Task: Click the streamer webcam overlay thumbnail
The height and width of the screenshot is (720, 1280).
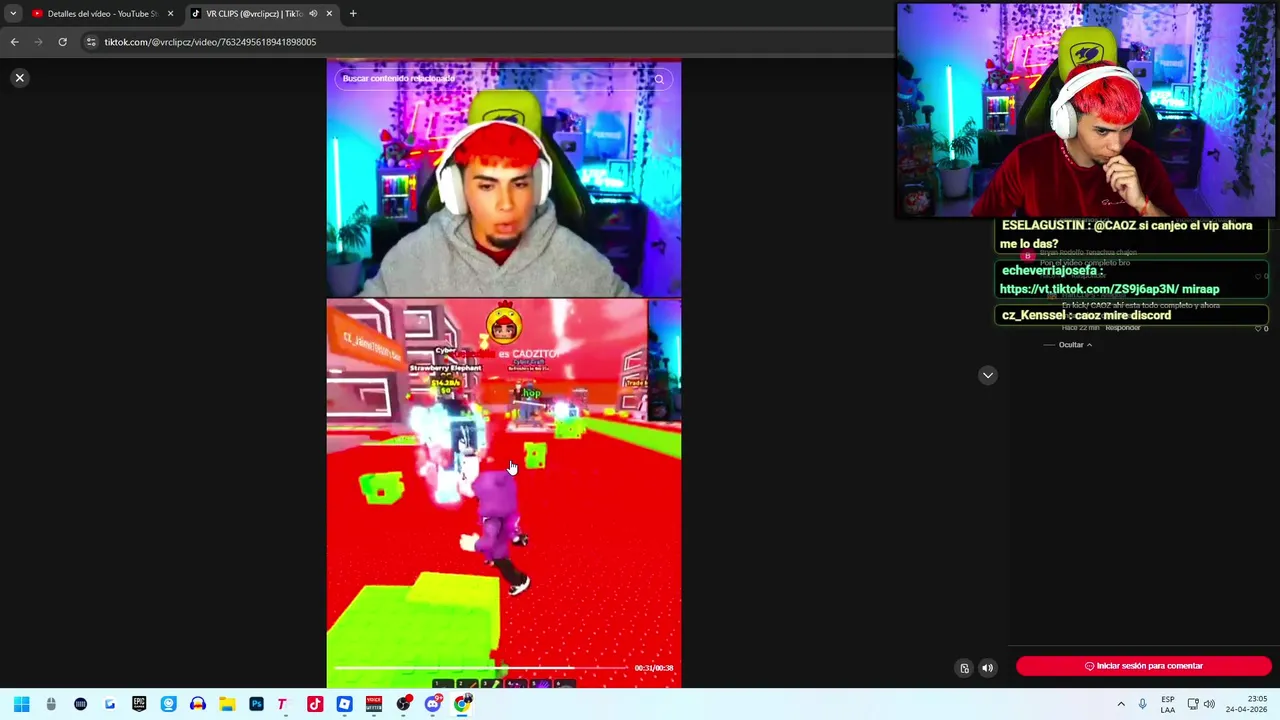Action: coord(1086,110)
